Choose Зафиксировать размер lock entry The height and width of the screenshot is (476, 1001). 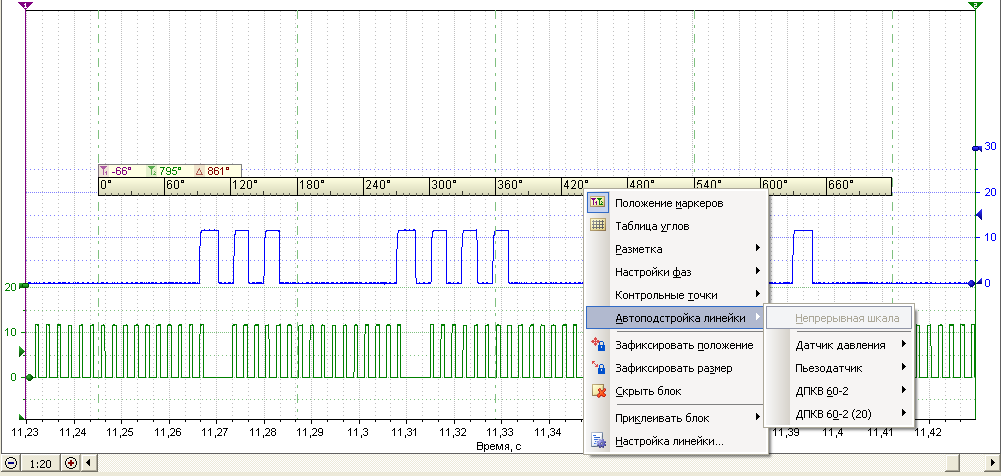[676, 368]
